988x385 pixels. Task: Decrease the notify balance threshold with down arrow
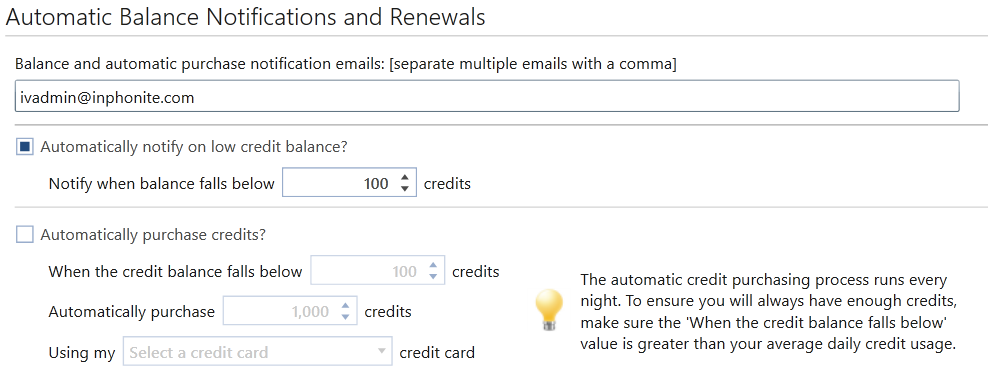[x=405, y=189]
